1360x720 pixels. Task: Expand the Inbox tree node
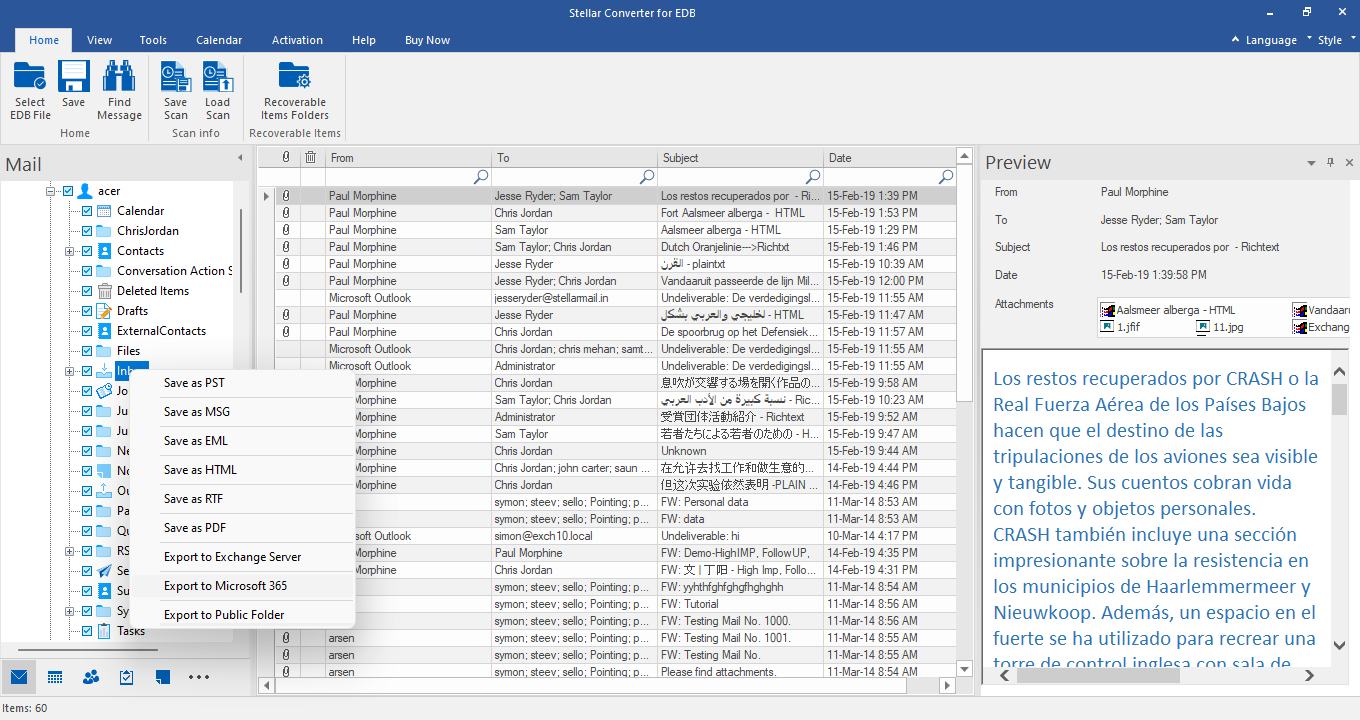(70, 371)
